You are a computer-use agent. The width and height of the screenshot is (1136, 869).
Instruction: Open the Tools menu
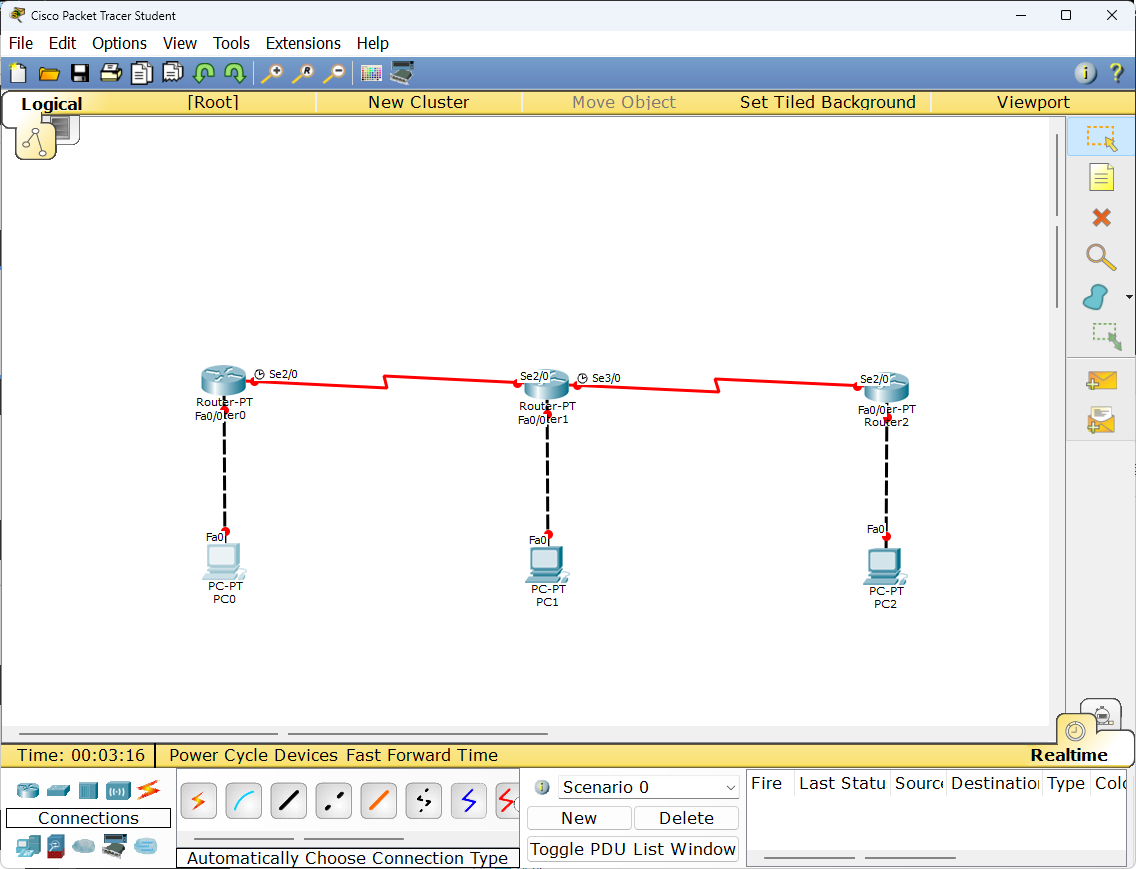pyautogui.click(x=231, y=43)
